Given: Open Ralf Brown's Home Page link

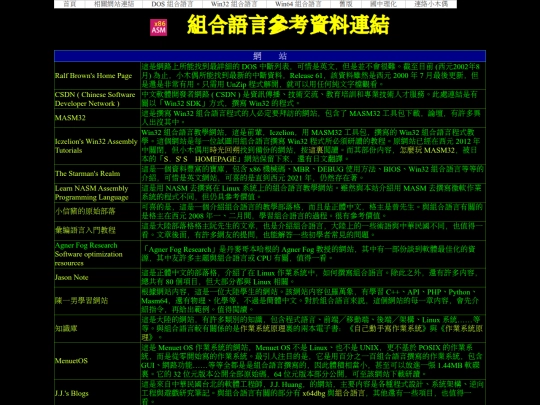Looking at the screenshot, I should (x=93, y=75).
